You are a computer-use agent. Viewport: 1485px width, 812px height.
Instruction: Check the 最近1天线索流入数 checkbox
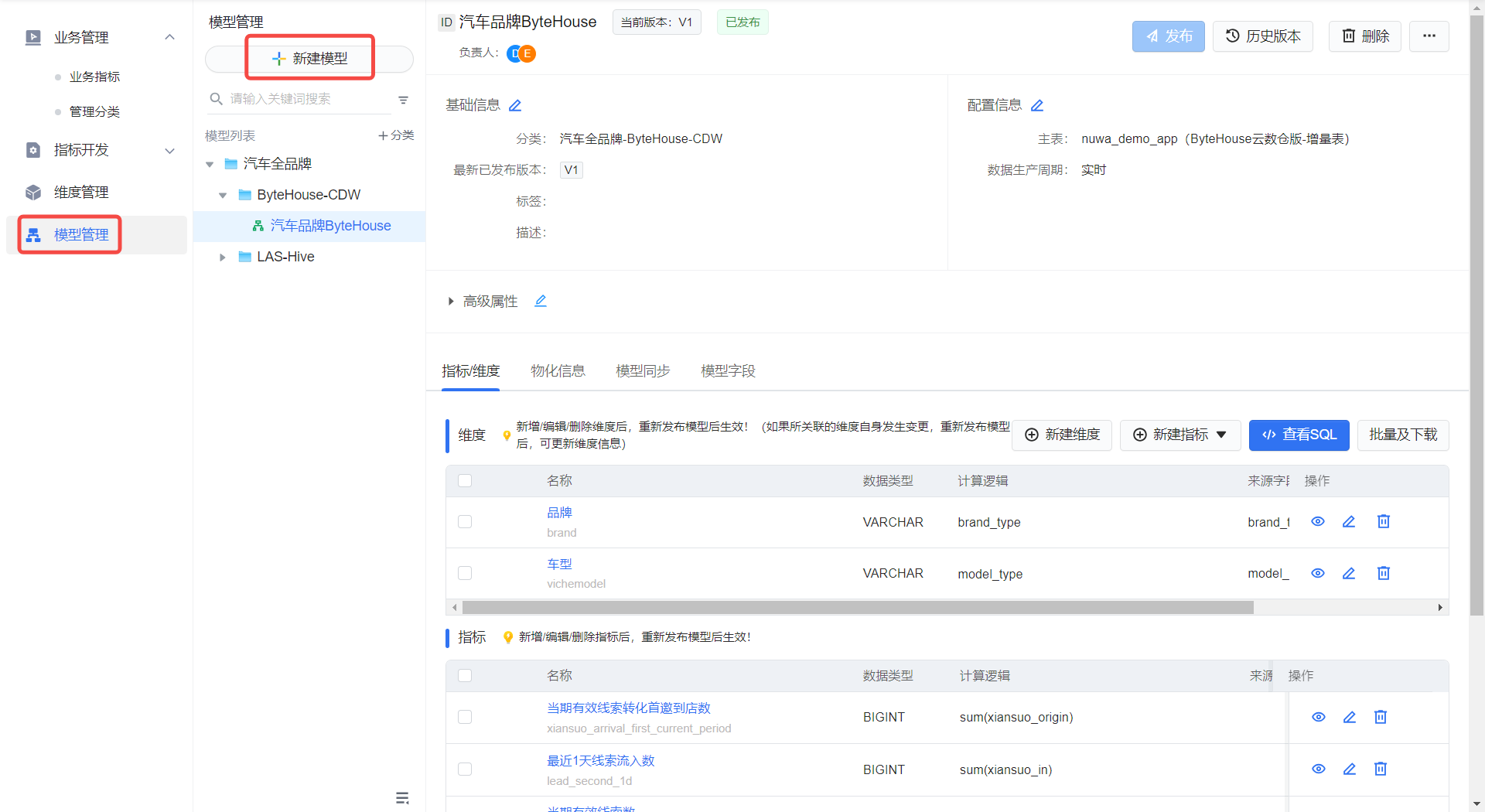465,769
